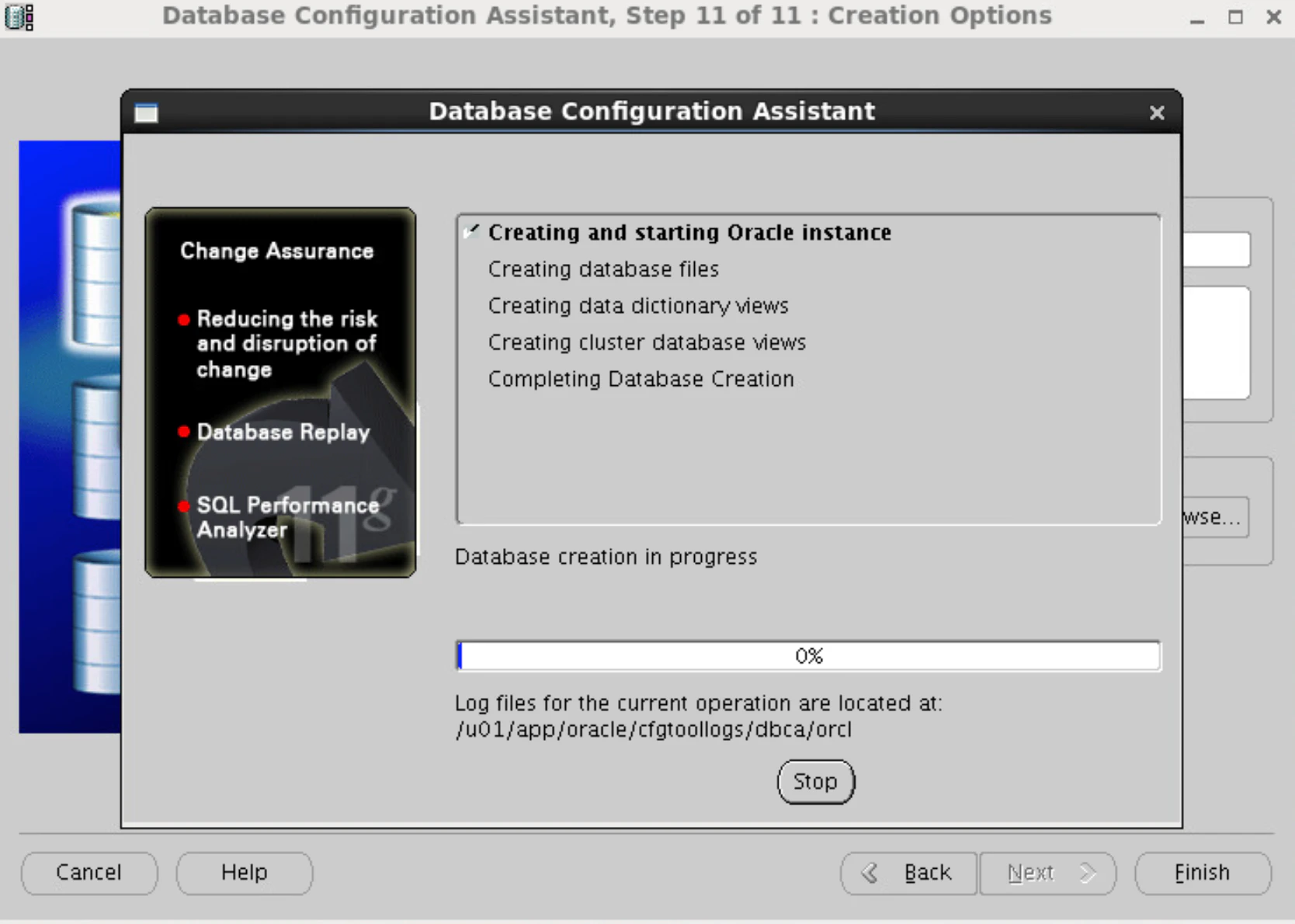1295x924 pixels.
Task: Click the Stop button
Action: click(x=815, y=782)
